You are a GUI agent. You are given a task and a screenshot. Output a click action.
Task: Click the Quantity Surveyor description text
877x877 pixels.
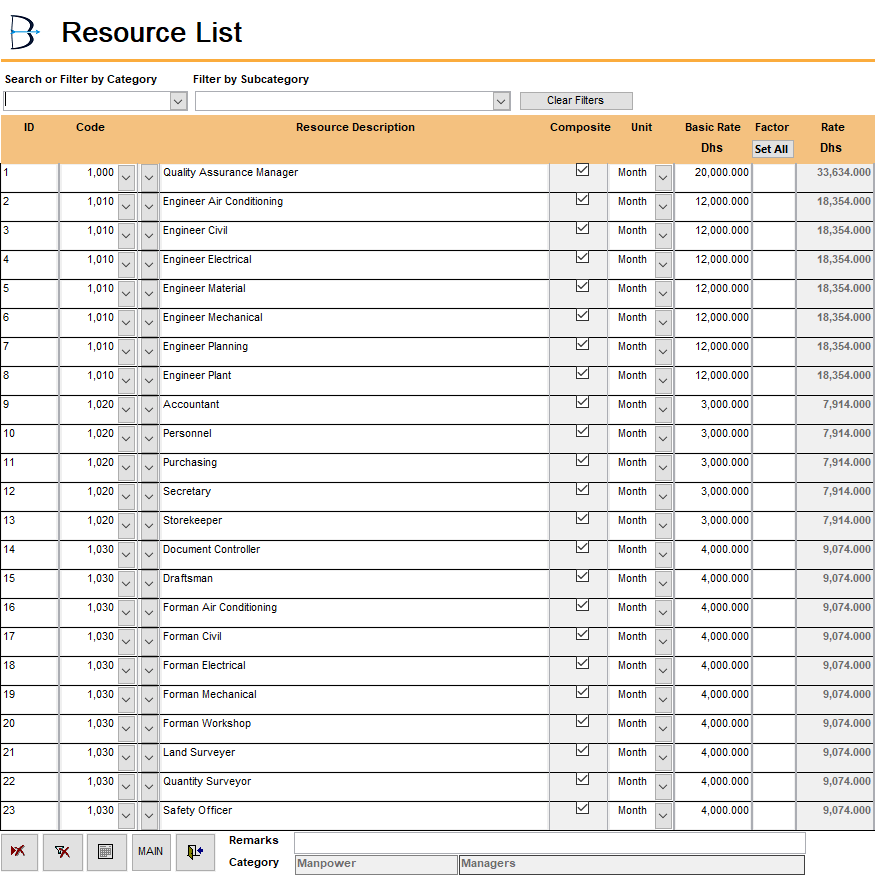207,781
